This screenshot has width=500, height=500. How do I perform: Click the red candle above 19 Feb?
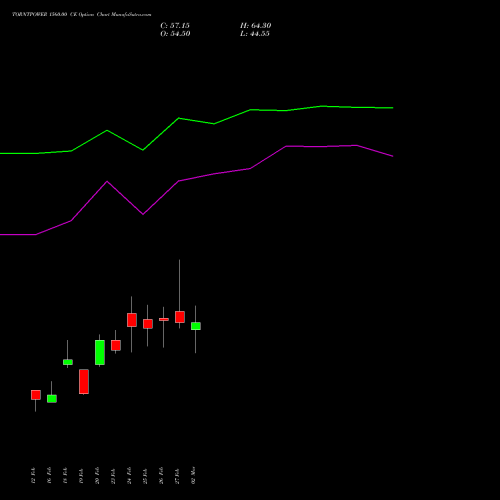click(x=84, y=382)
